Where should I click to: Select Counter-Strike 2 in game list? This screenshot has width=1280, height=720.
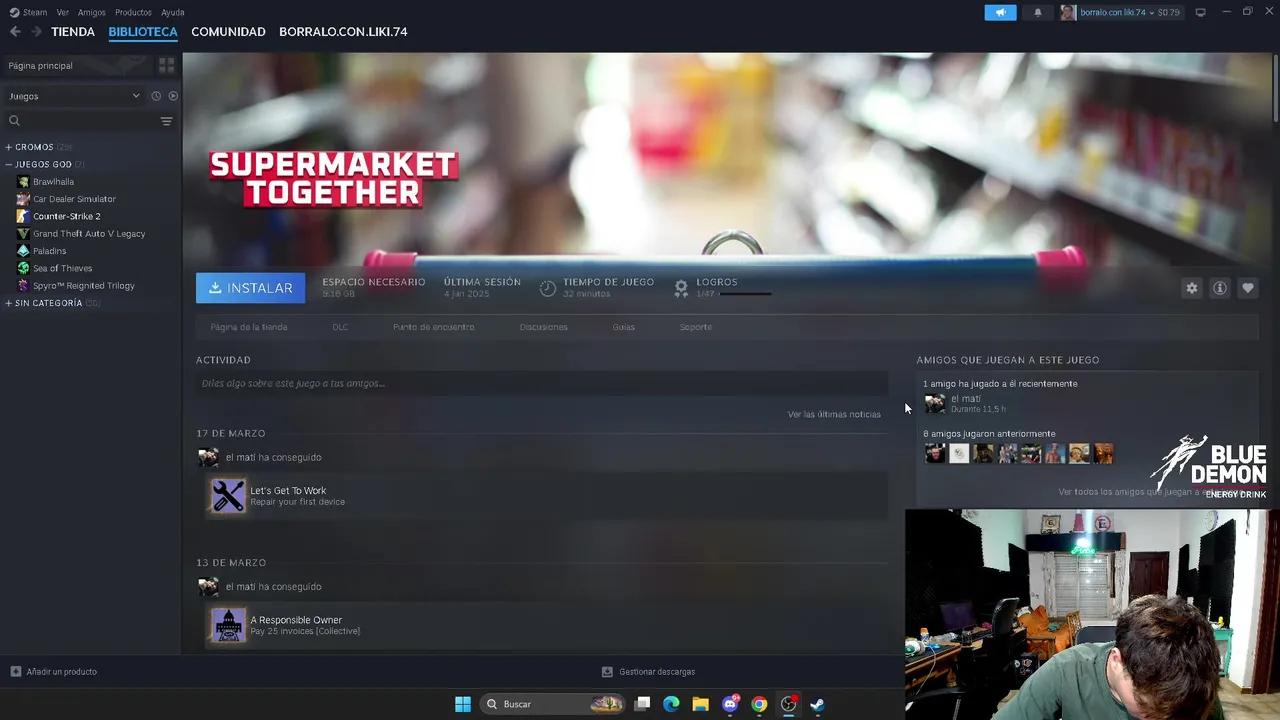pyautogui.click(x=66, y=216)
